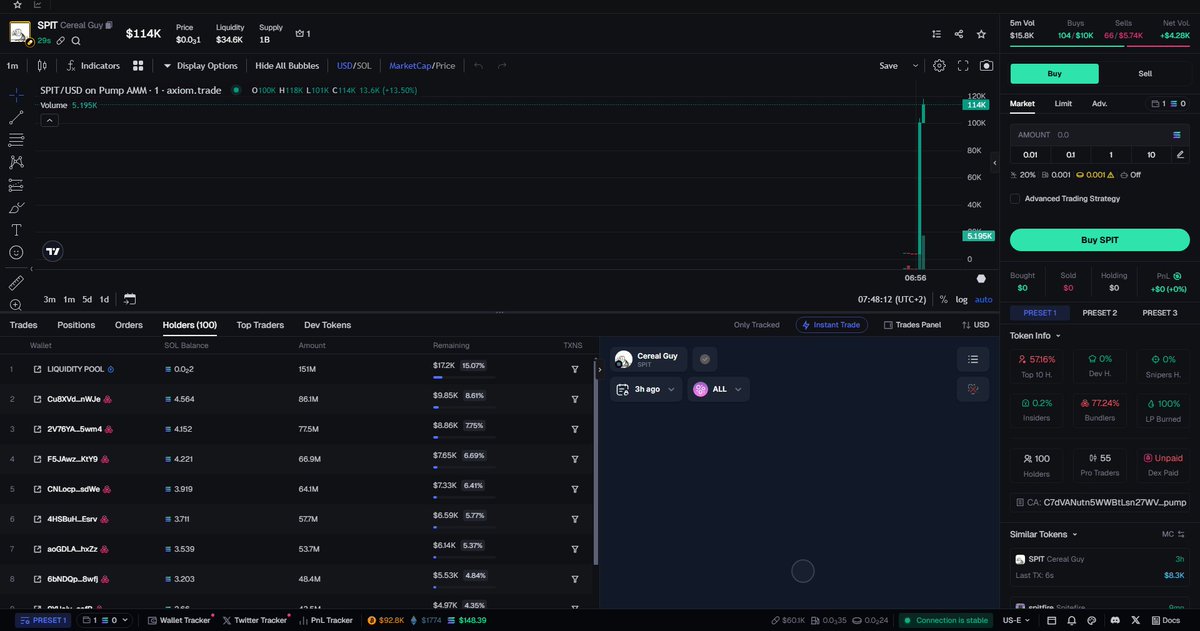Open the indicator templates grid icon
This screenshot has width=1200, height=631.
[137, 66]
